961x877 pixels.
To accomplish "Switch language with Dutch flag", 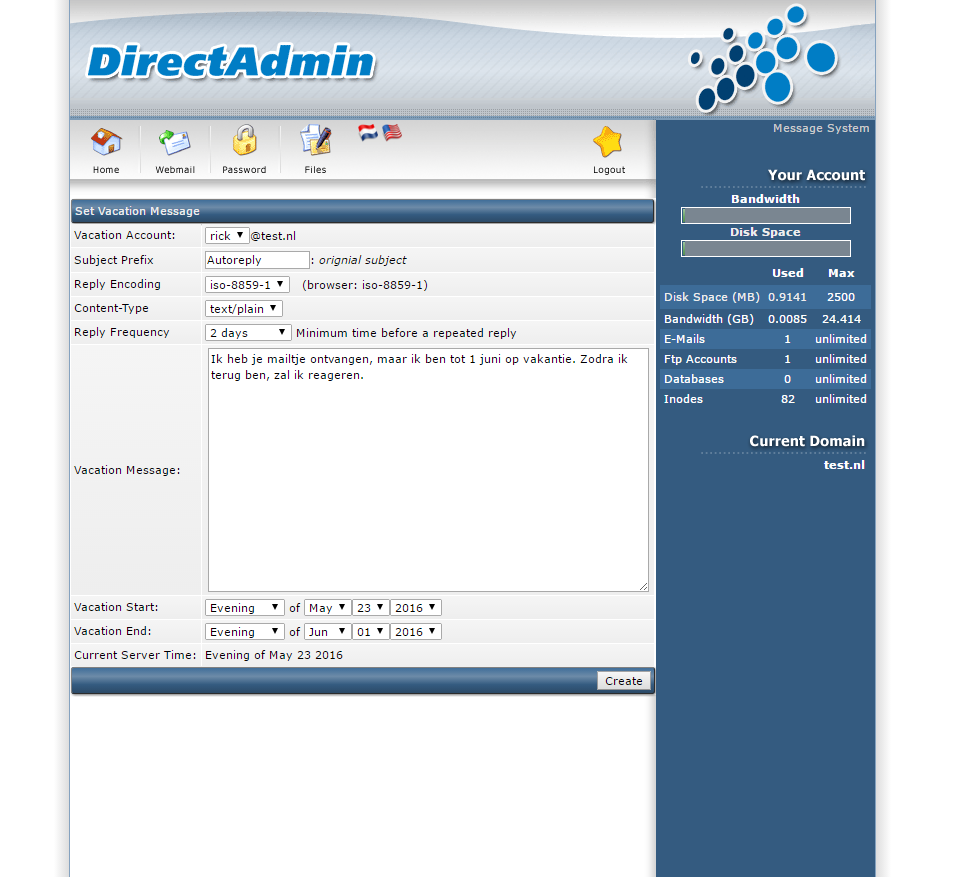I will tap(368, 132).
